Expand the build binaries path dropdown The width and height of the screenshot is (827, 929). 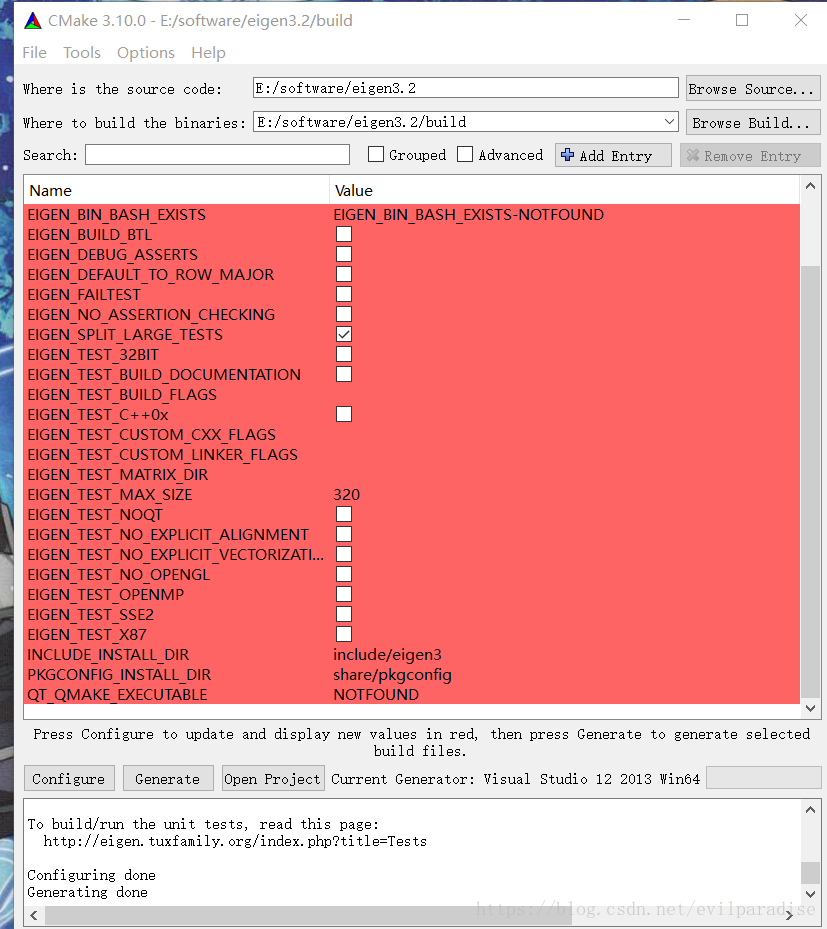(x=669, y=121)
